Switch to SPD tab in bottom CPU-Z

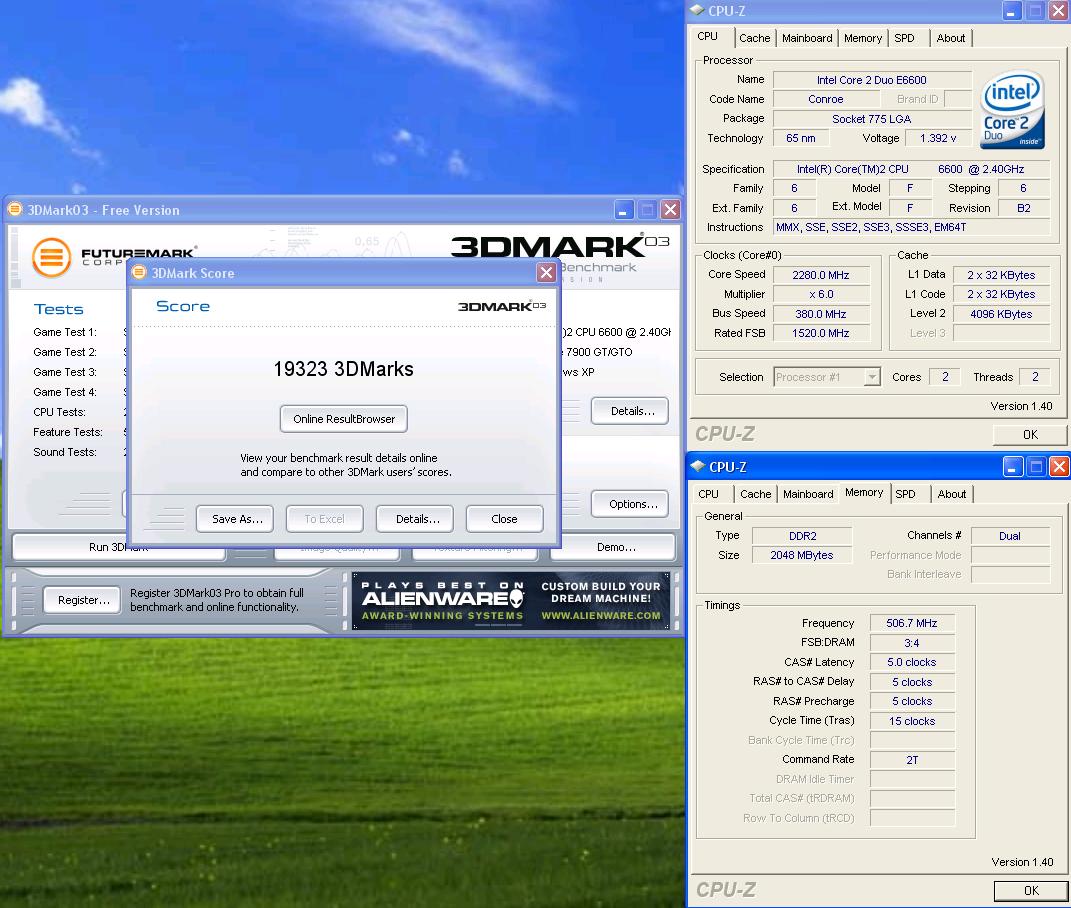[x=905, y=494]
